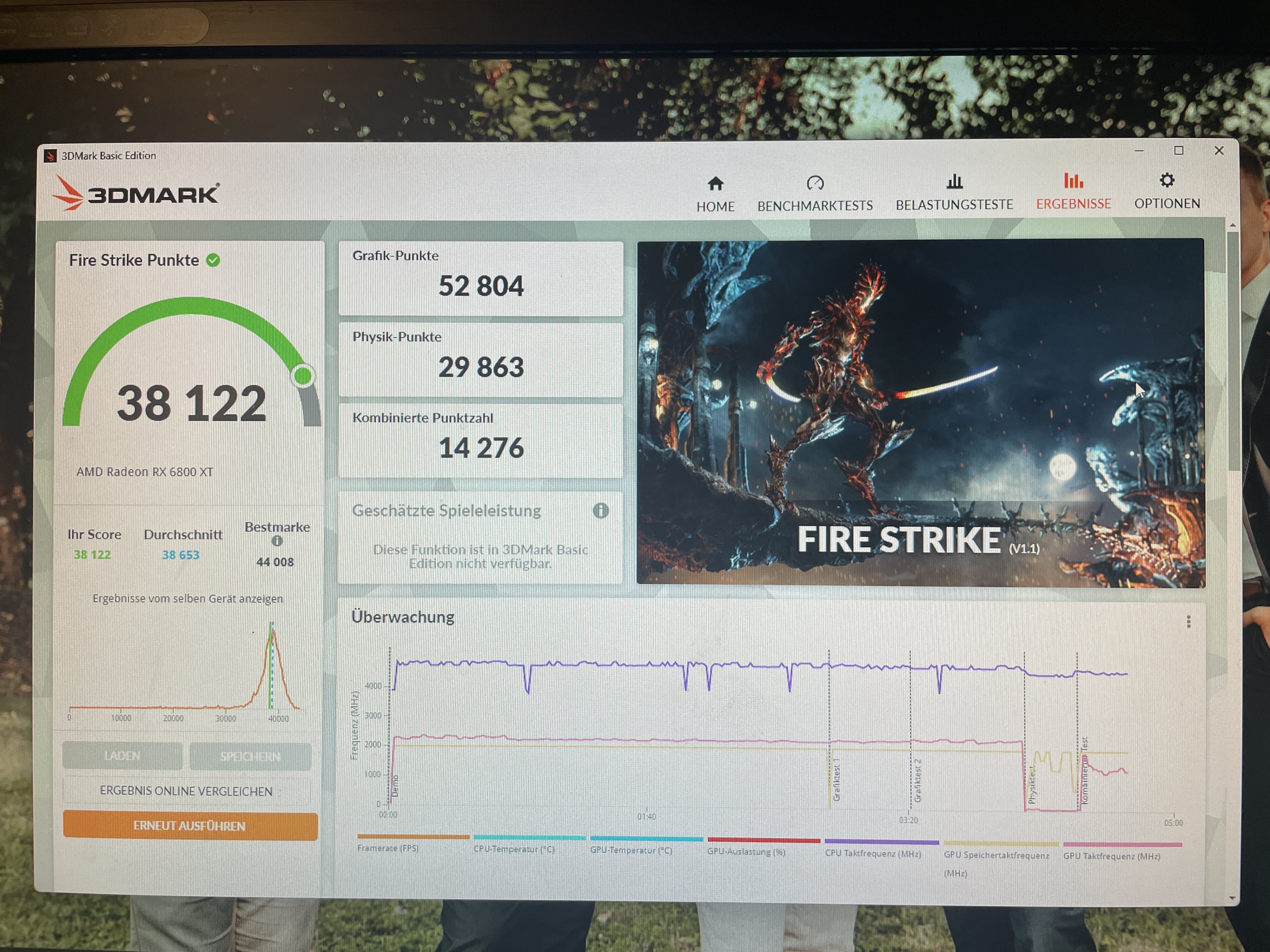Click green validation checkmark next to Fire Strike Punkte
The image size is (1270, 952).
(x=213, y=260)
